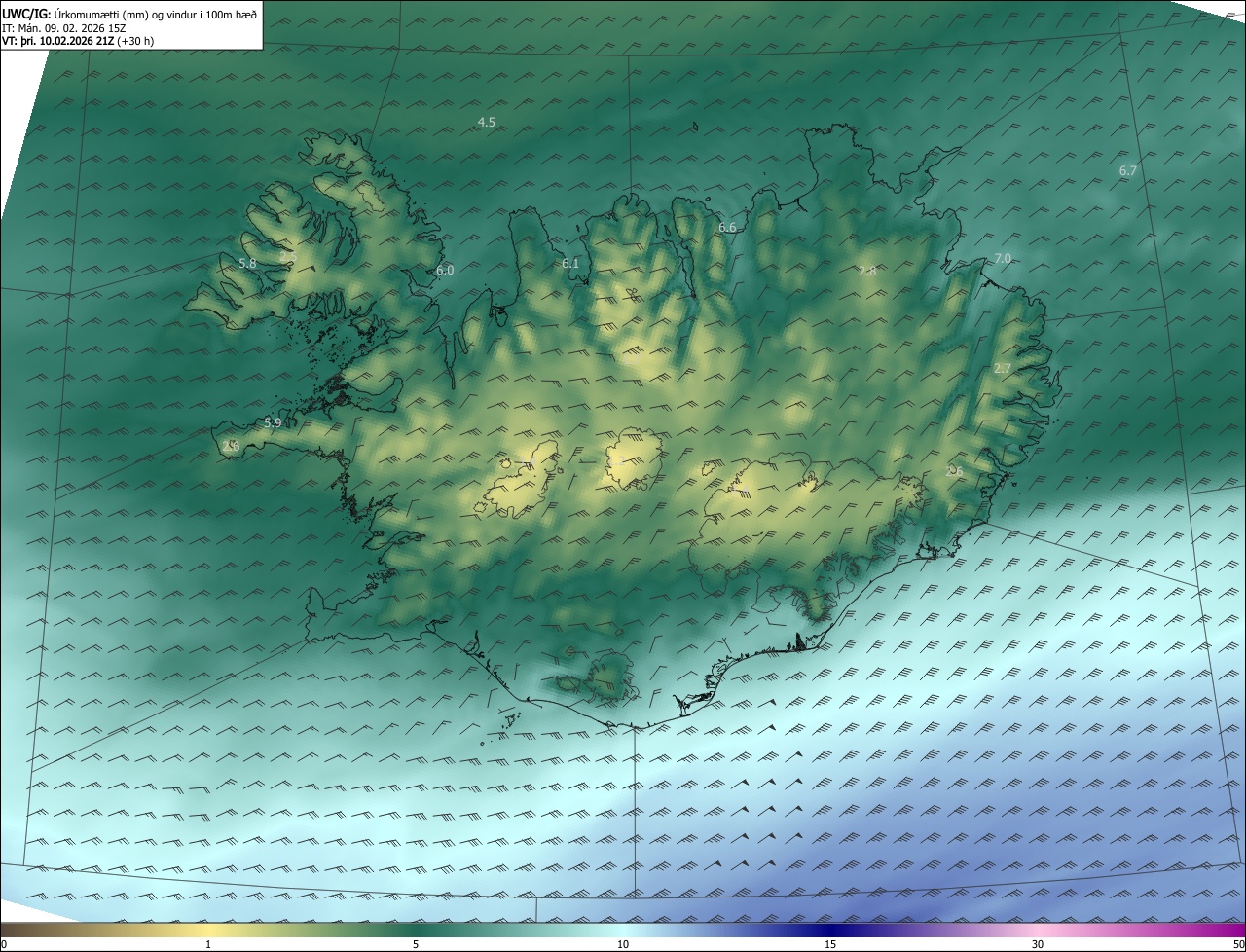Click the 'VT: Þri. 10.02.2026 21Z (+30 h)' line
Viewport: 1246px width, 952px height.
click(78, 41)
